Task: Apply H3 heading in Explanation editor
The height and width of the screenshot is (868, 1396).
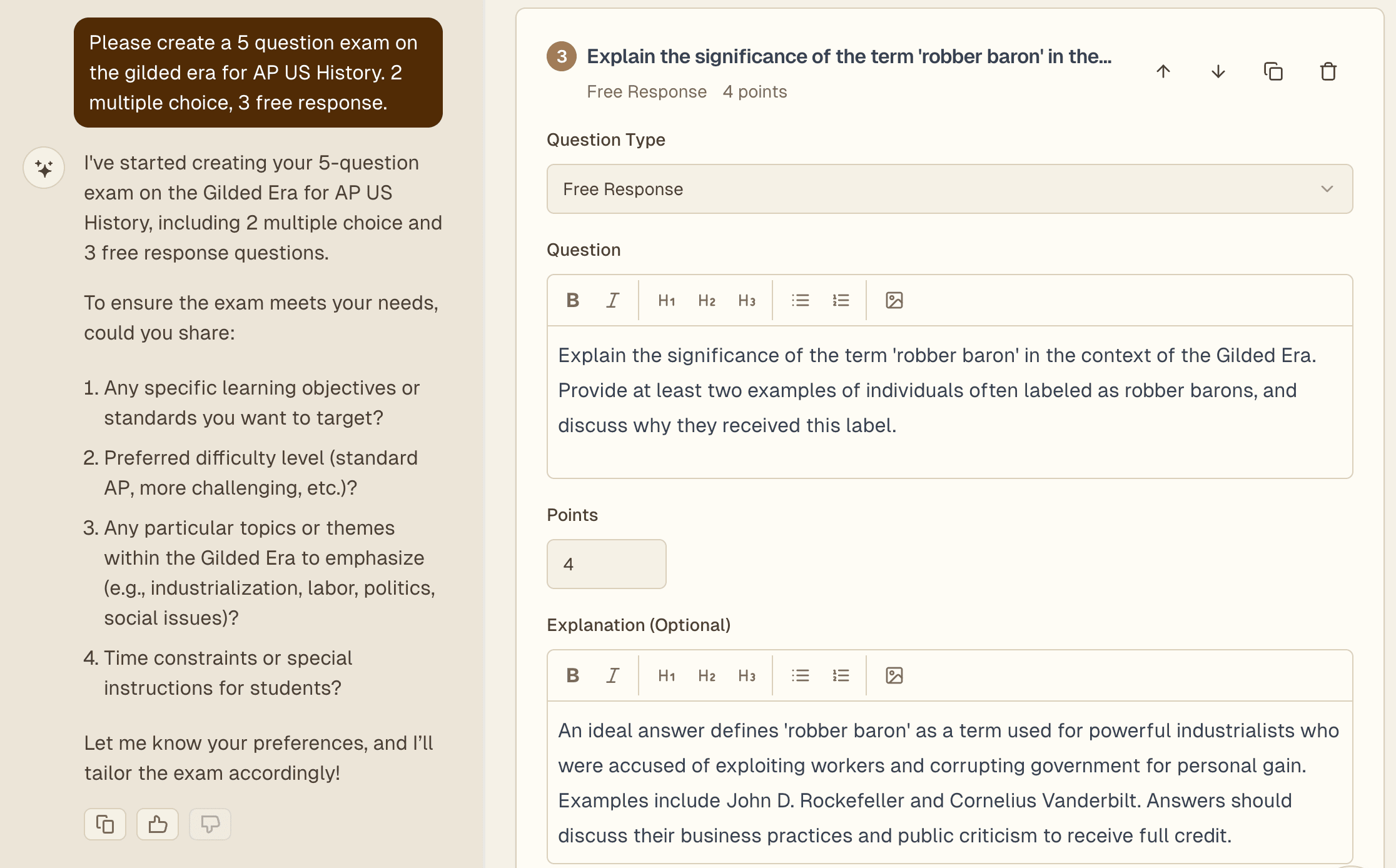Action: [x=747, y=675]
